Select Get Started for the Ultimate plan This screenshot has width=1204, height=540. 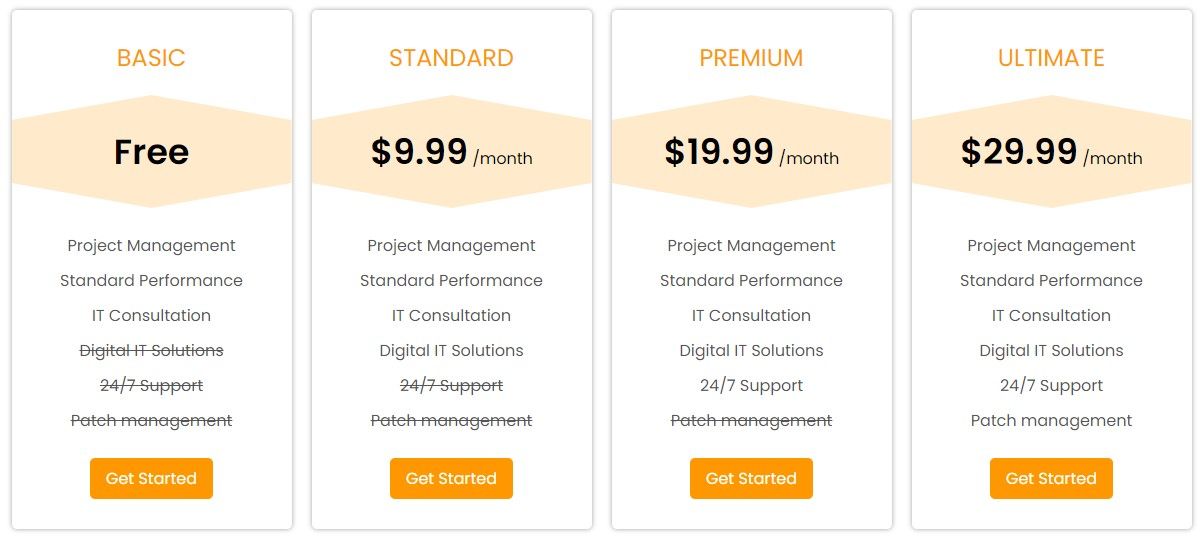click(x=1051, y=478)
